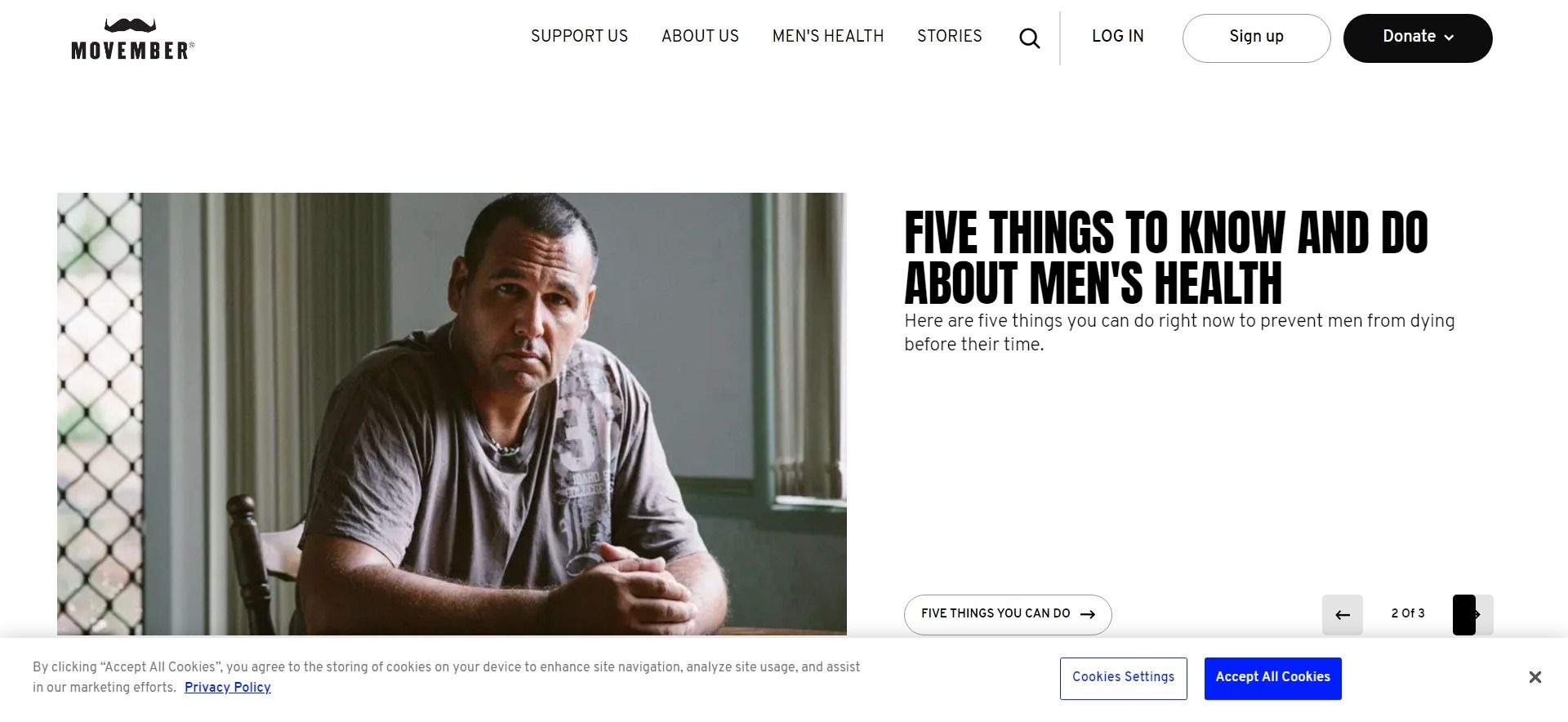
Task: Open the Privacy Policy link
Action: click(x=227, y=688)
